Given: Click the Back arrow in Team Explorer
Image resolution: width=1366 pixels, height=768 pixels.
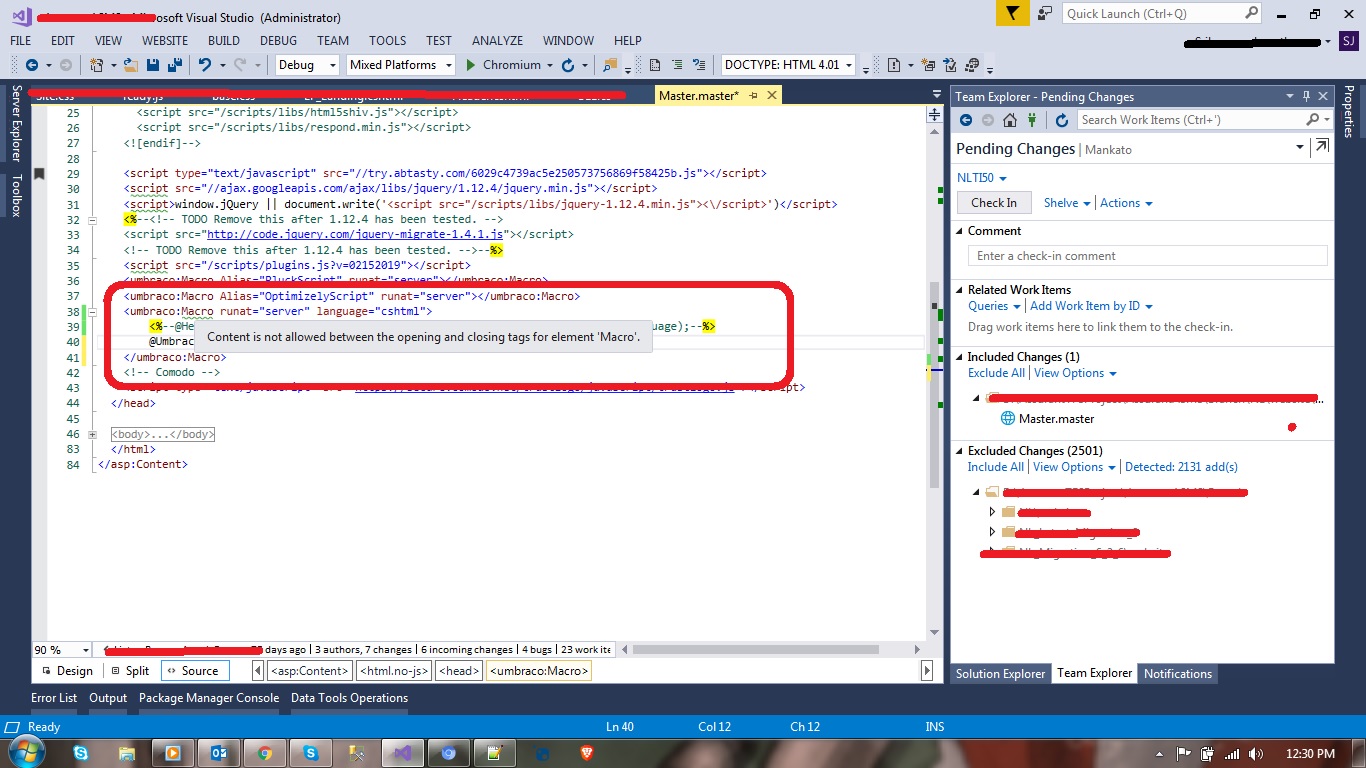Looking at the screenshot, I should (966, 120).
